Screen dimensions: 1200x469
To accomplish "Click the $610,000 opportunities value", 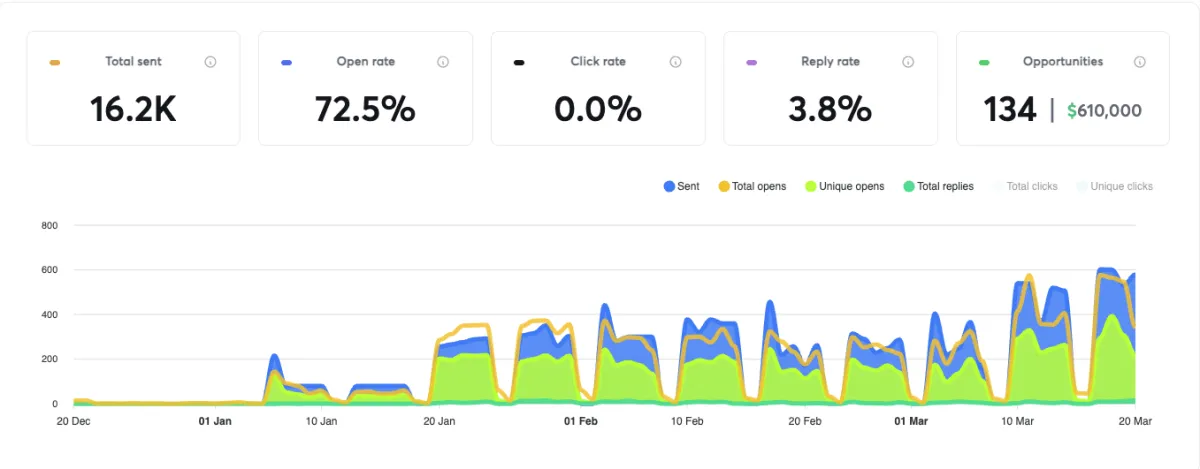I will coord(1104,111).
